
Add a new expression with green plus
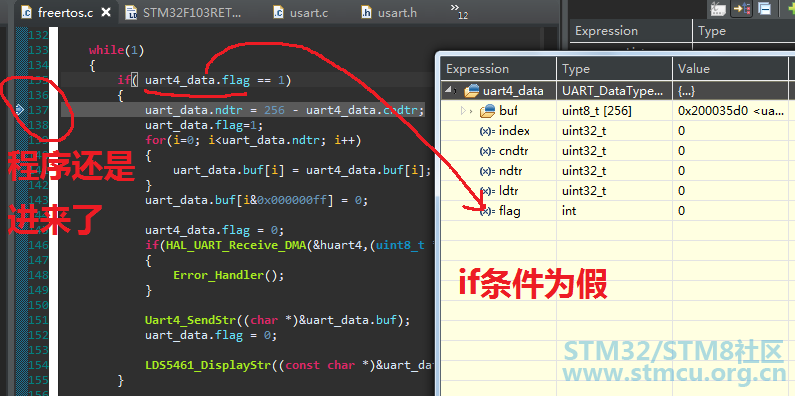(790, 9)
